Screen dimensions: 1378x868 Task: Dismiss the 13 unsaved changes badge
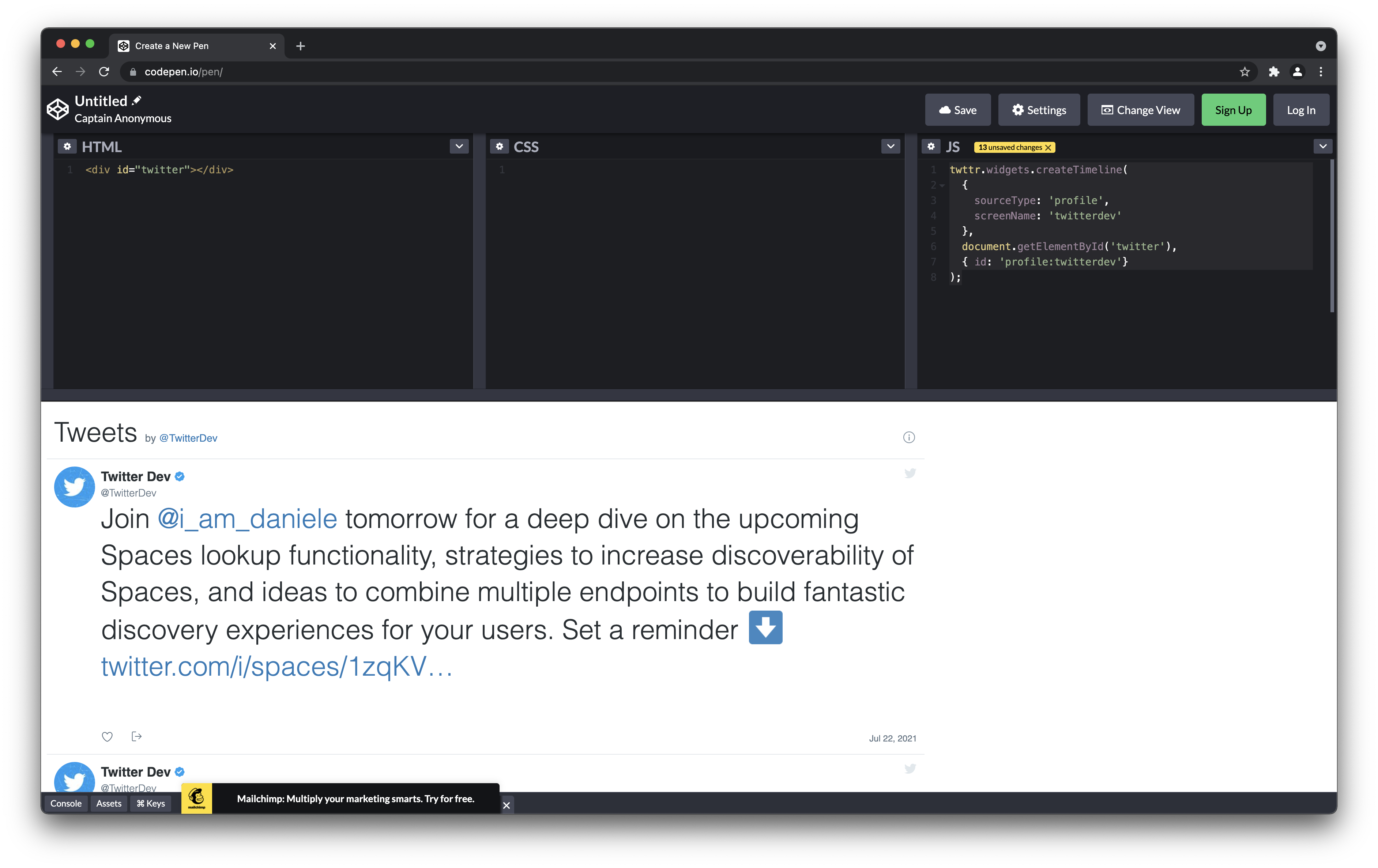[1048, 147]
